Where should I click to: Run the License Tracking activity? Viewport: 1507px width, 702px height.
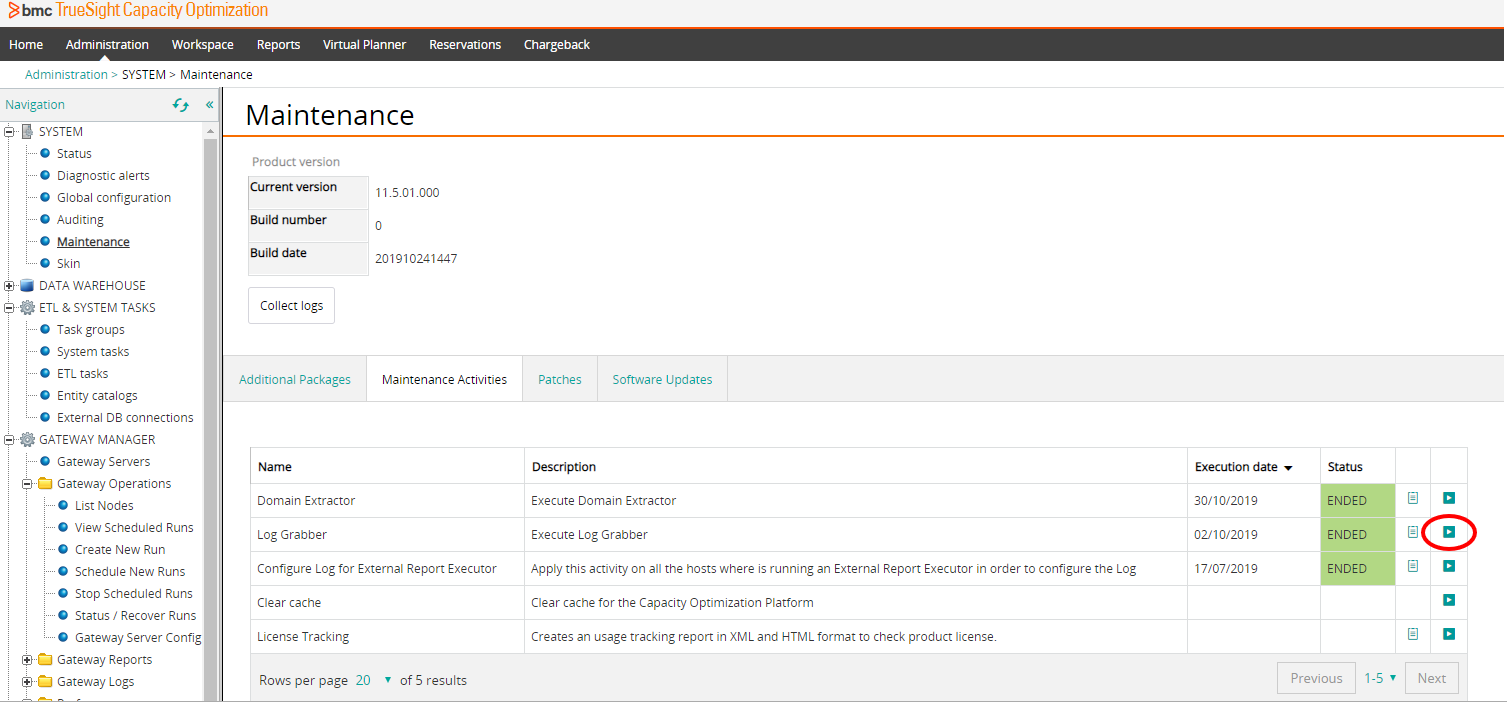tap(1448, 634)
